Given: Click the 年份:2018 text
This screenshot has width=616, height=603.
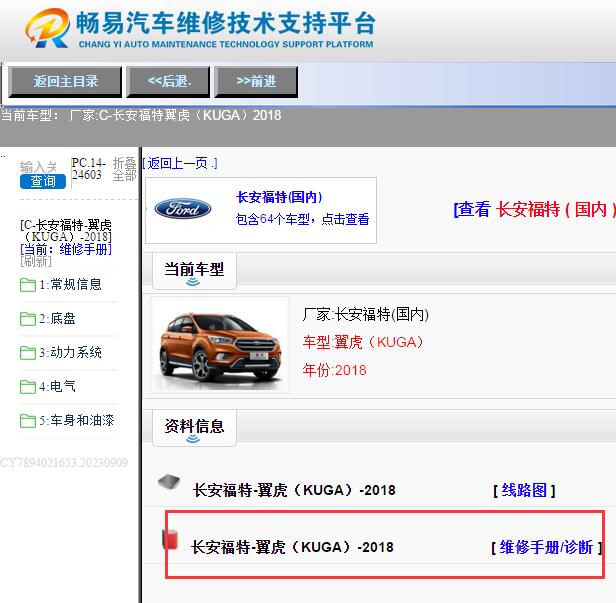Looking at the screenshot, I should tap(334, 370).
